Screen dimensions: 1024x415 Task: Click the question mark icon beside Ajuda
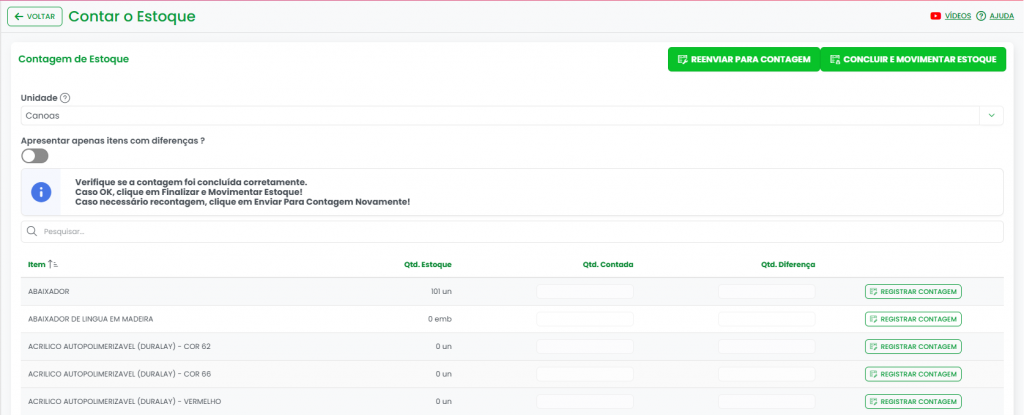981,16
